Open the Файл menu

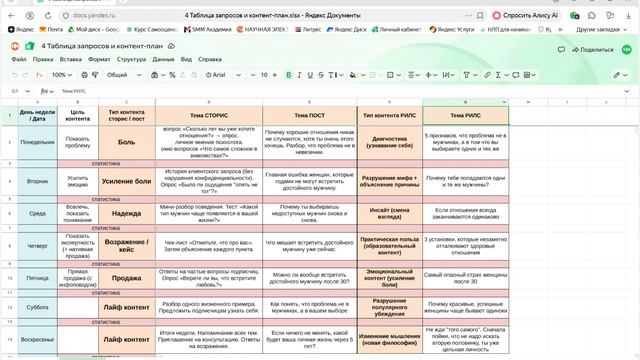19,60
